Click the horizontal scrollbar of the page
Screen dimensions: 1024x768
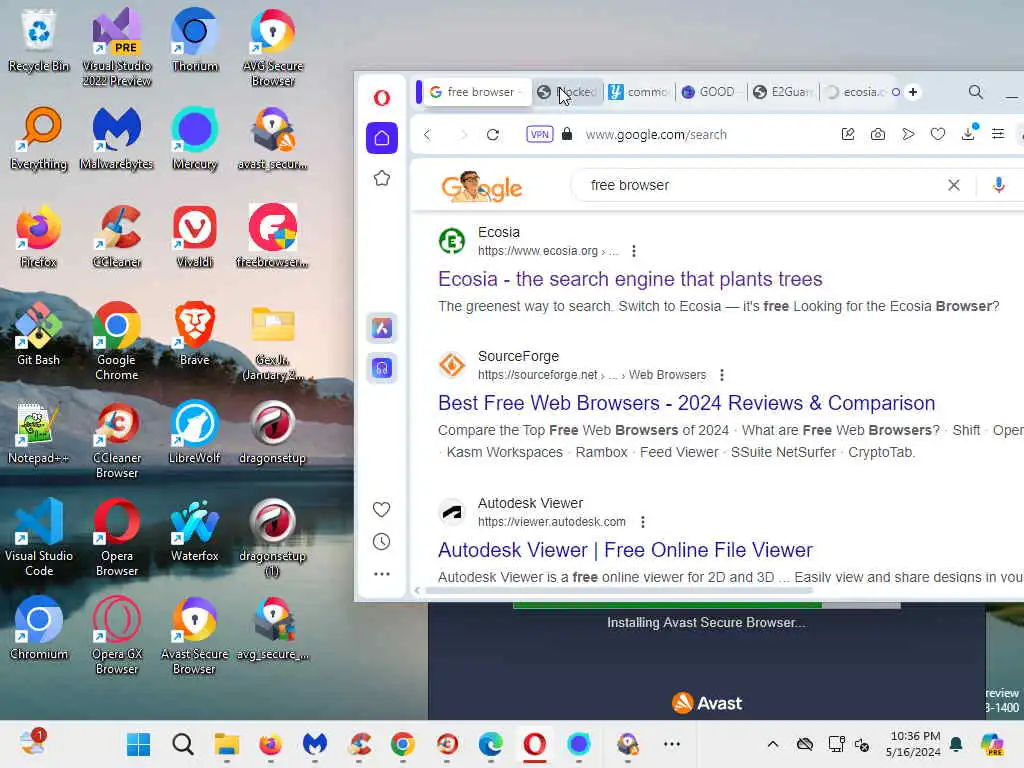pyautogui.click(x=618, y=590)
